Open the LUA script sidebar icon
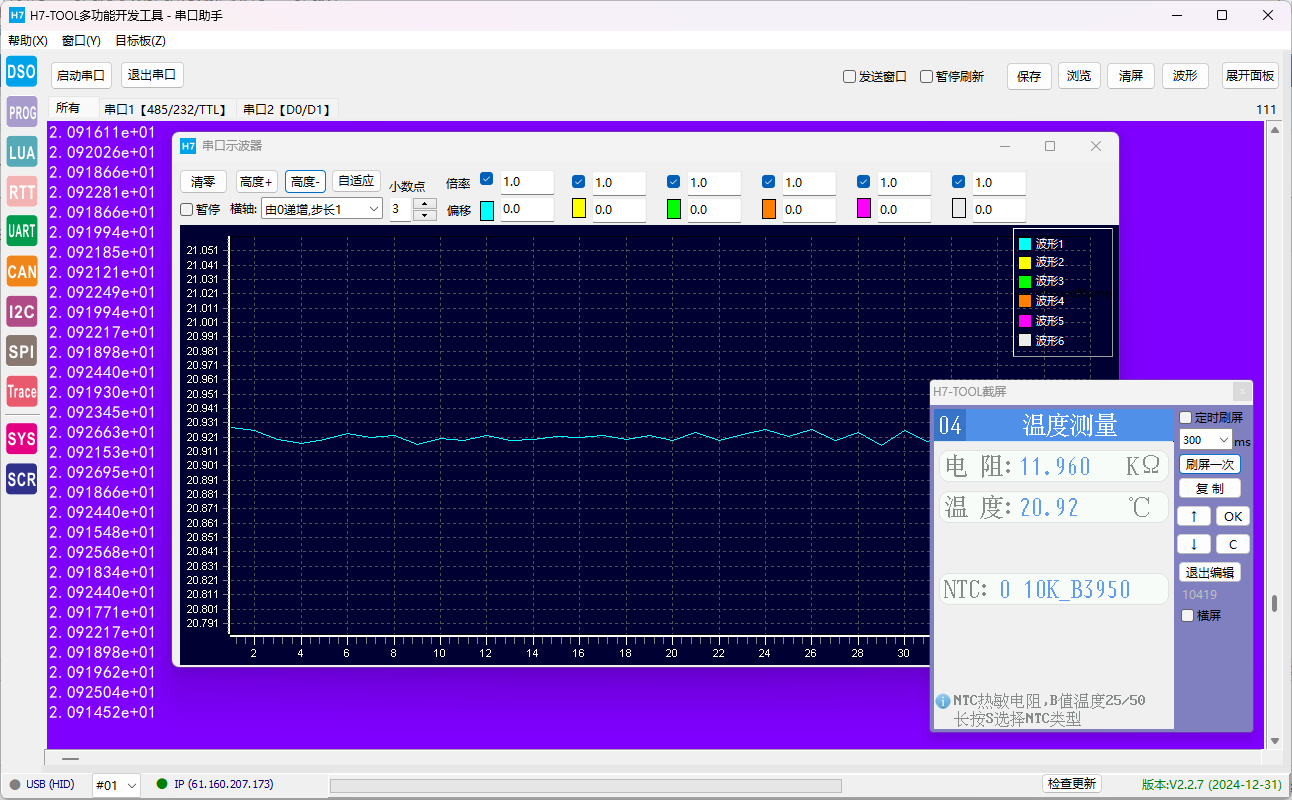This screenshot has height=800, width=1292. pos(22,152)
